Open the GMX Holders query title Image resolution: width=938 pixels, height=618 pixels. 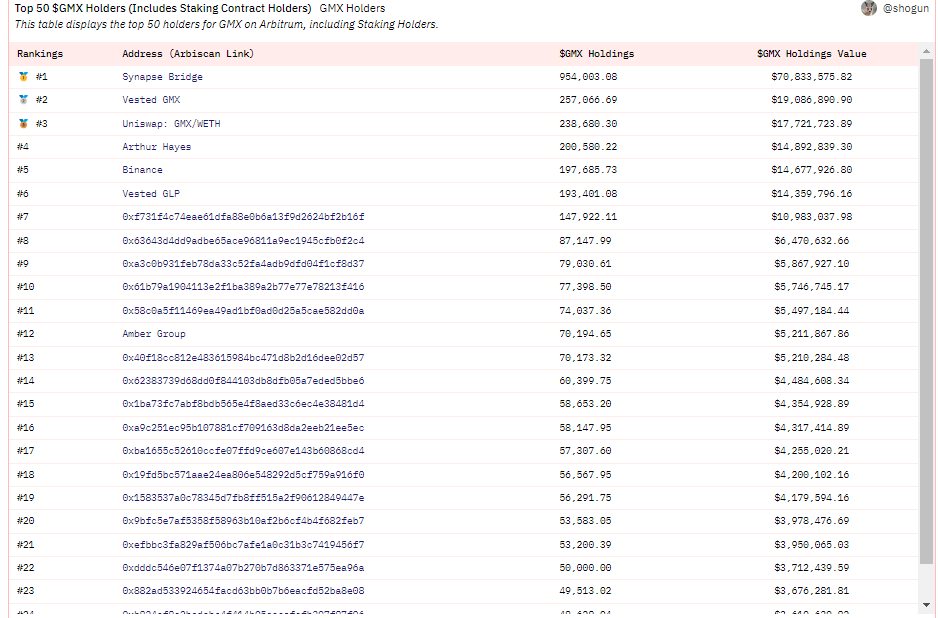point(352,8)
